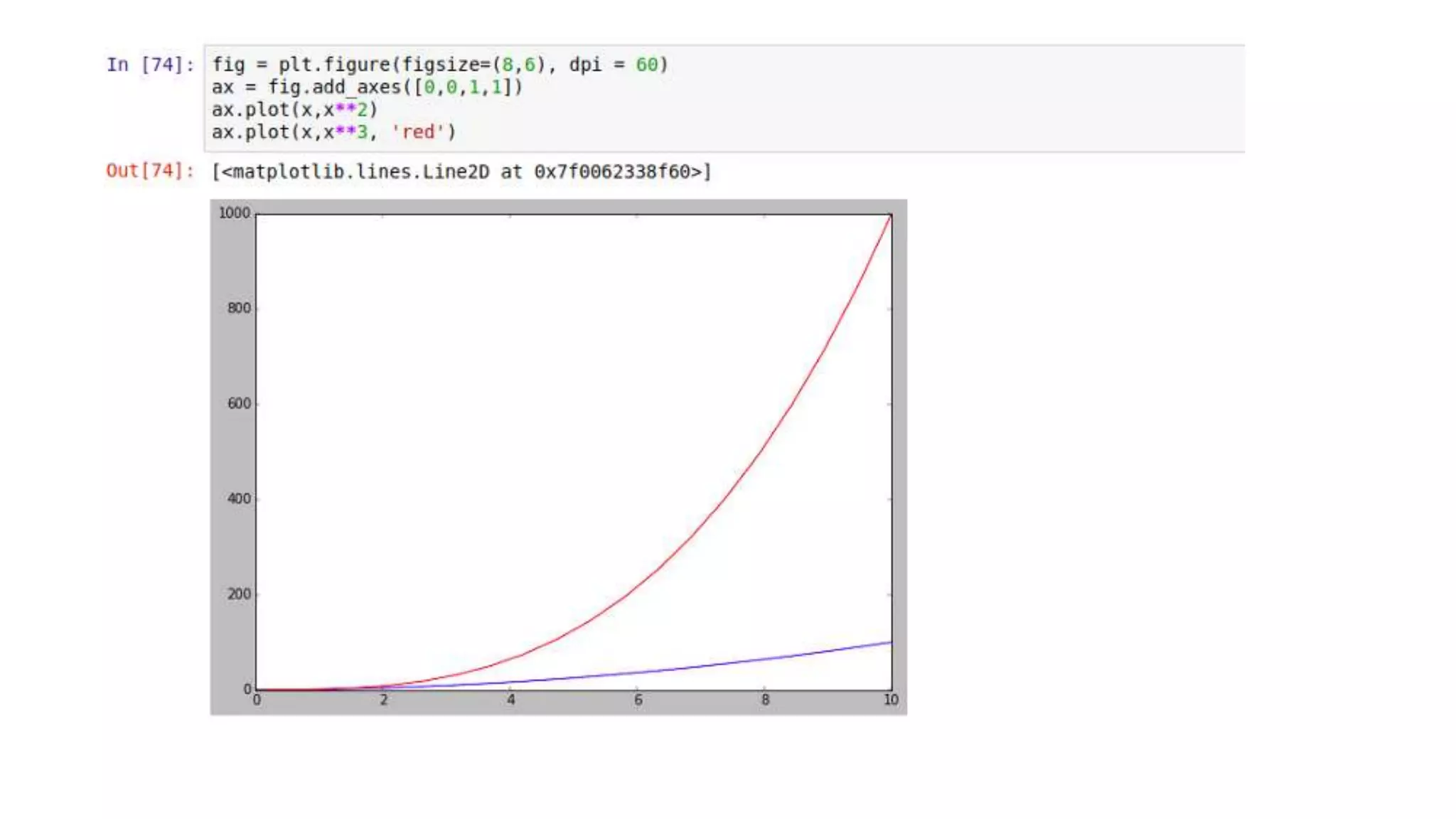
Task: Click the 8 x-axis tick label
Action: (765, 700)
